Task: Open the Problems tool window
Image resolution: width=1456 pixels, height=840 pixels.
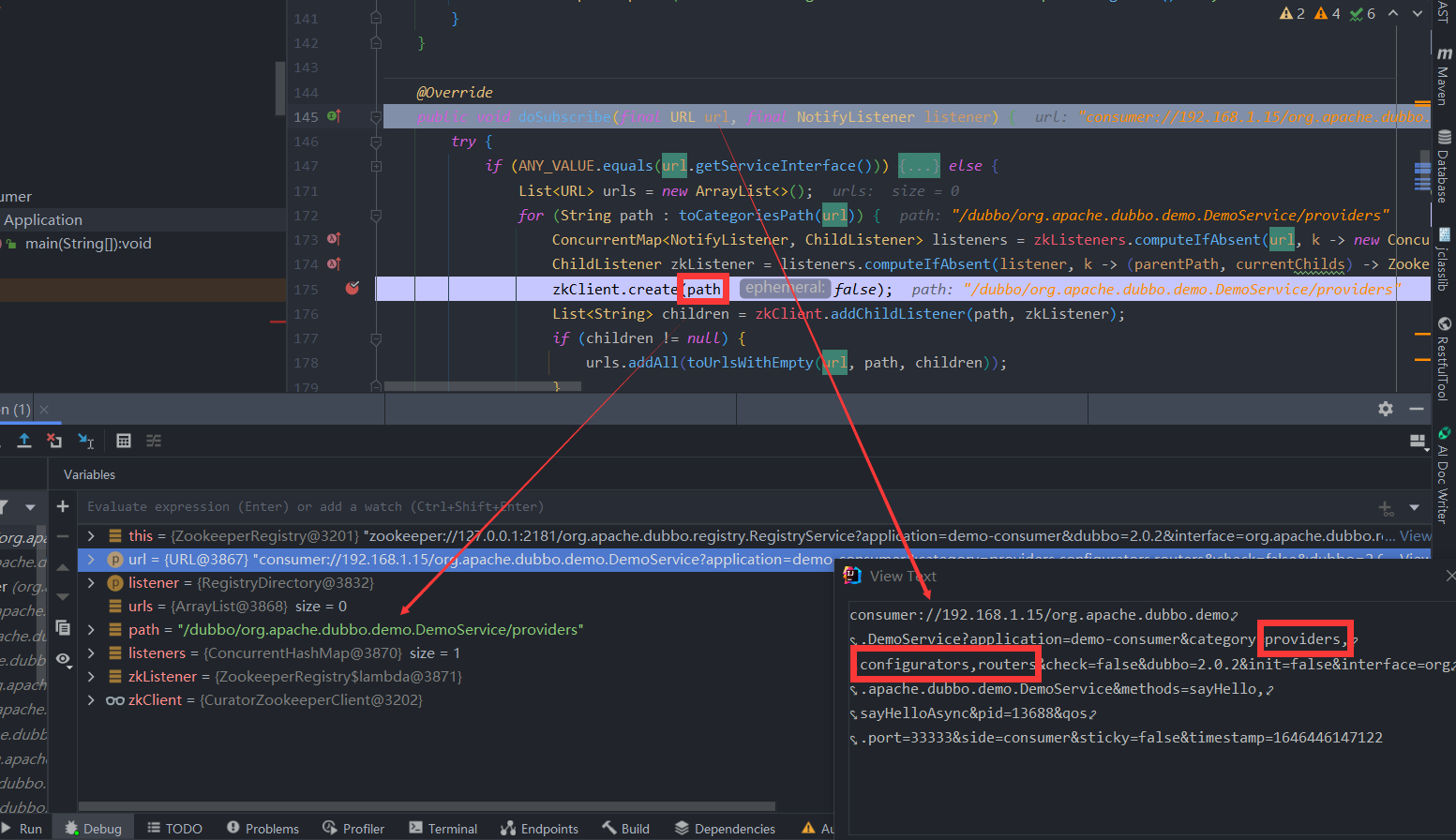Action: click(x=263, y=829)
